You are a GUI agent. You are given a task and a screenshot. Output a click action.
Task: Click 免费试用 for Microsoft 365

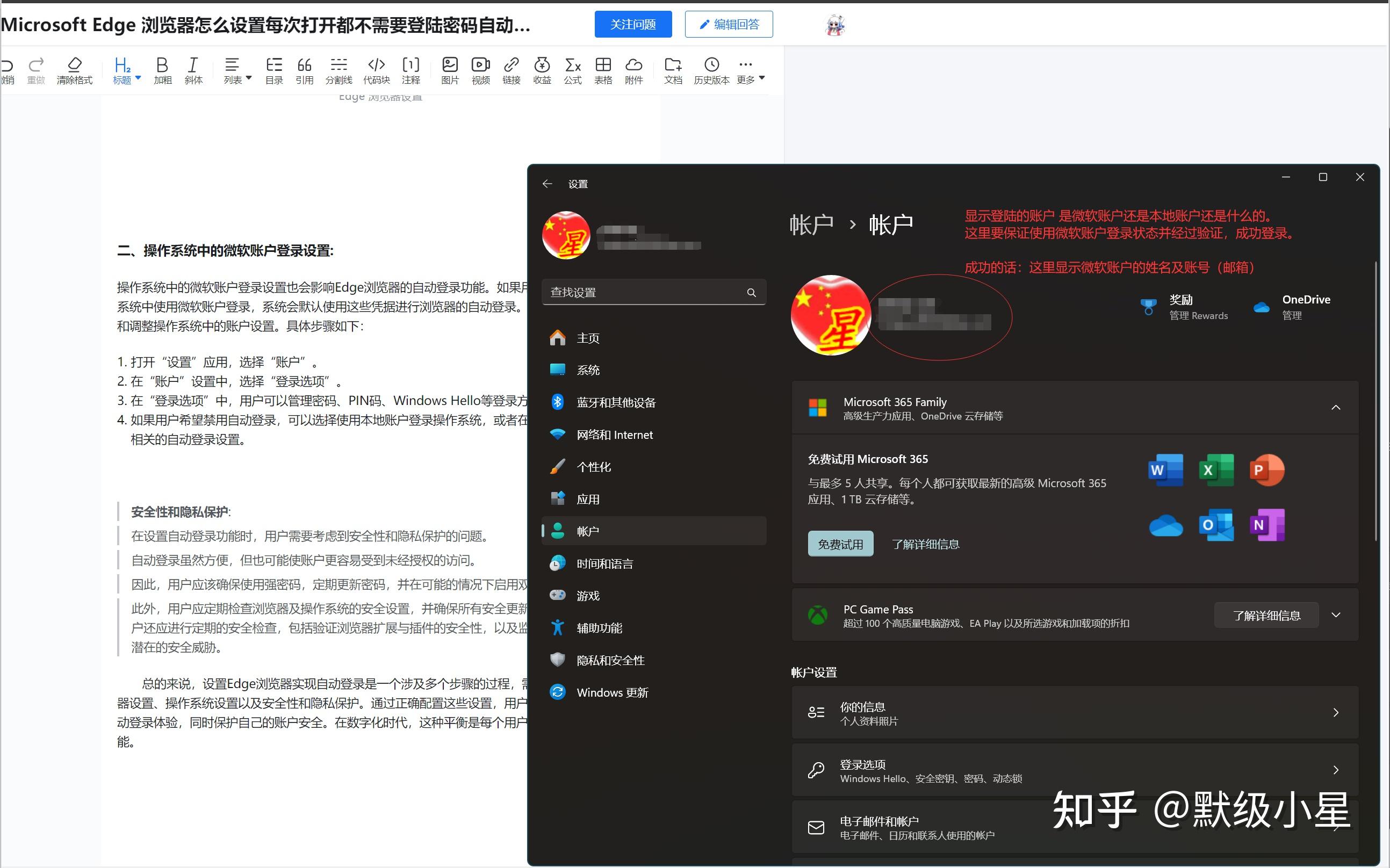(840, 543)
